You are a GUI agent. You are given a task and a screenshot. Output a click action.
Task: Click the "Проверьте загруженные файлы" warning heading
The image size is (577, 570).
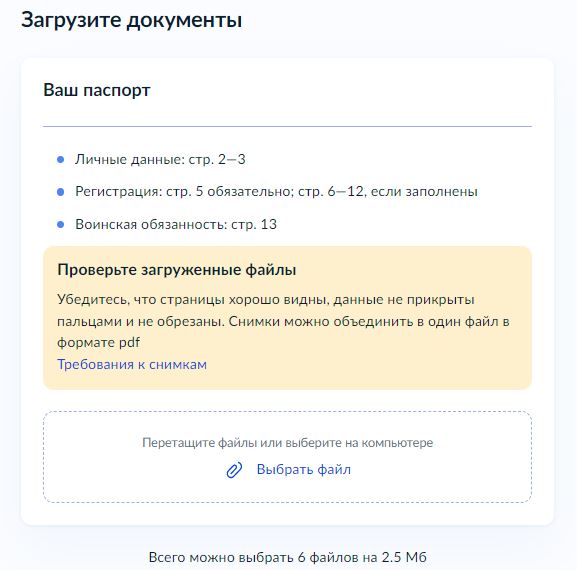[177, 270]
